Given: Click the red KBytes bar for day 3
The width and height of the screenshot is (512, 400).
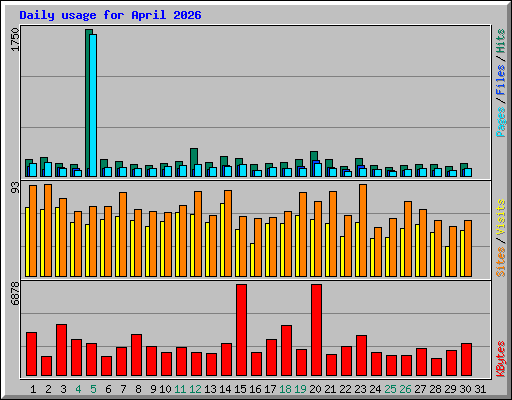Looking at the screenshot, I should [61, 350].
